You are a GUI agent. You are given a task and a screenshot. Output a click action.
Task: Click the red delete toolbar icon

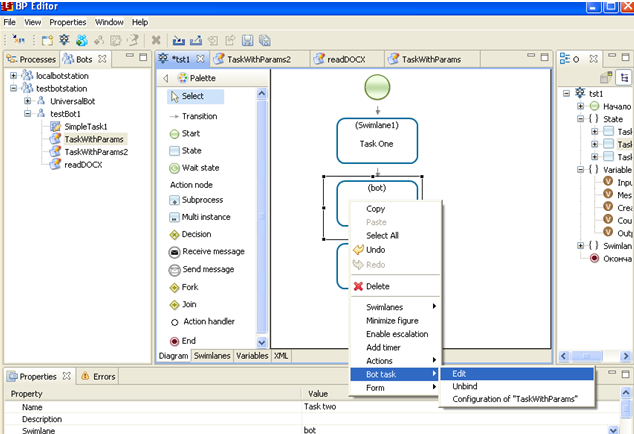tap(156, 41)
